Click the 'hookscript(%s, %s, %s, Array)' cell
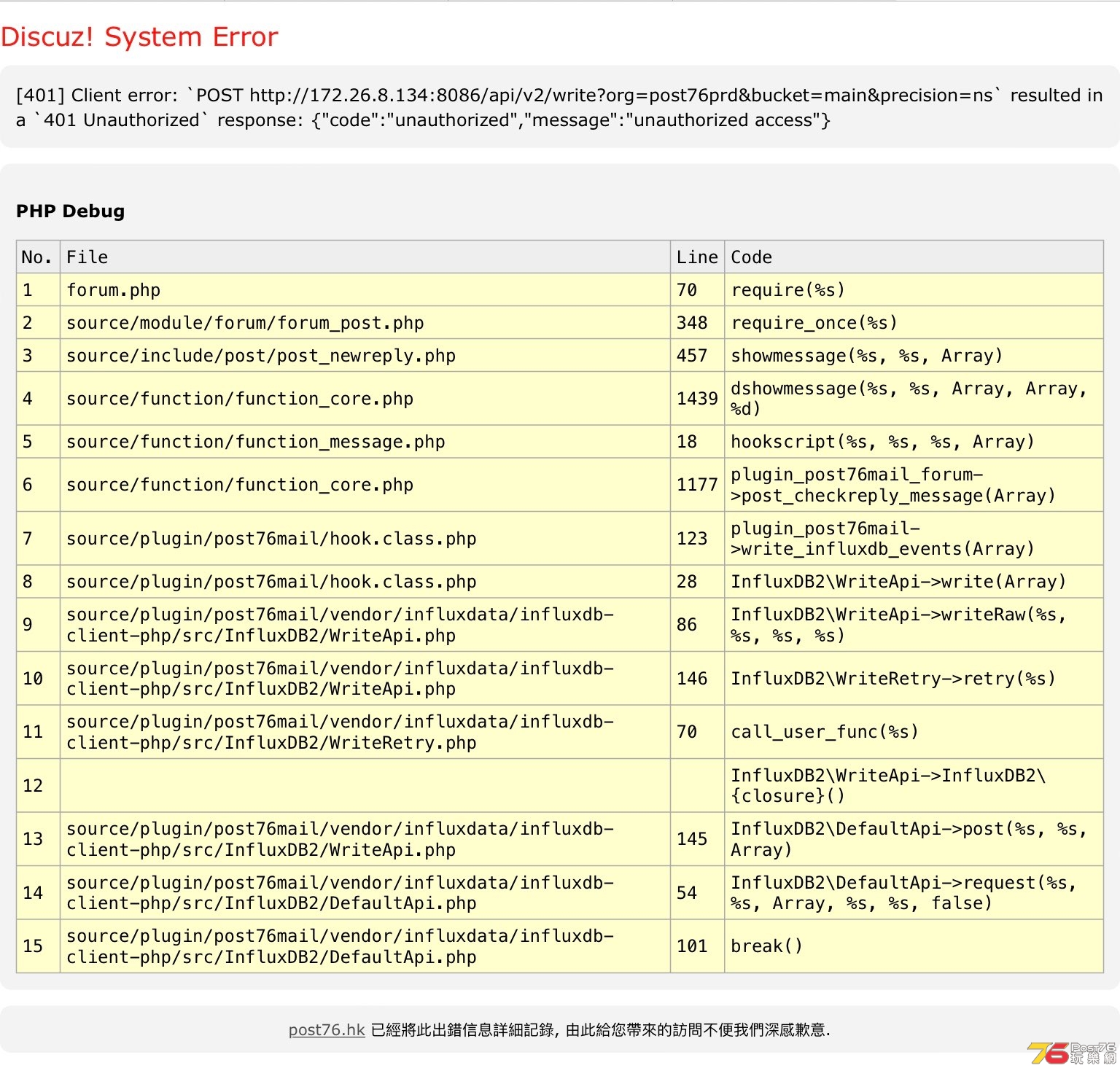The height and width of the screenshot is (1068, 1120). point(914,441)
